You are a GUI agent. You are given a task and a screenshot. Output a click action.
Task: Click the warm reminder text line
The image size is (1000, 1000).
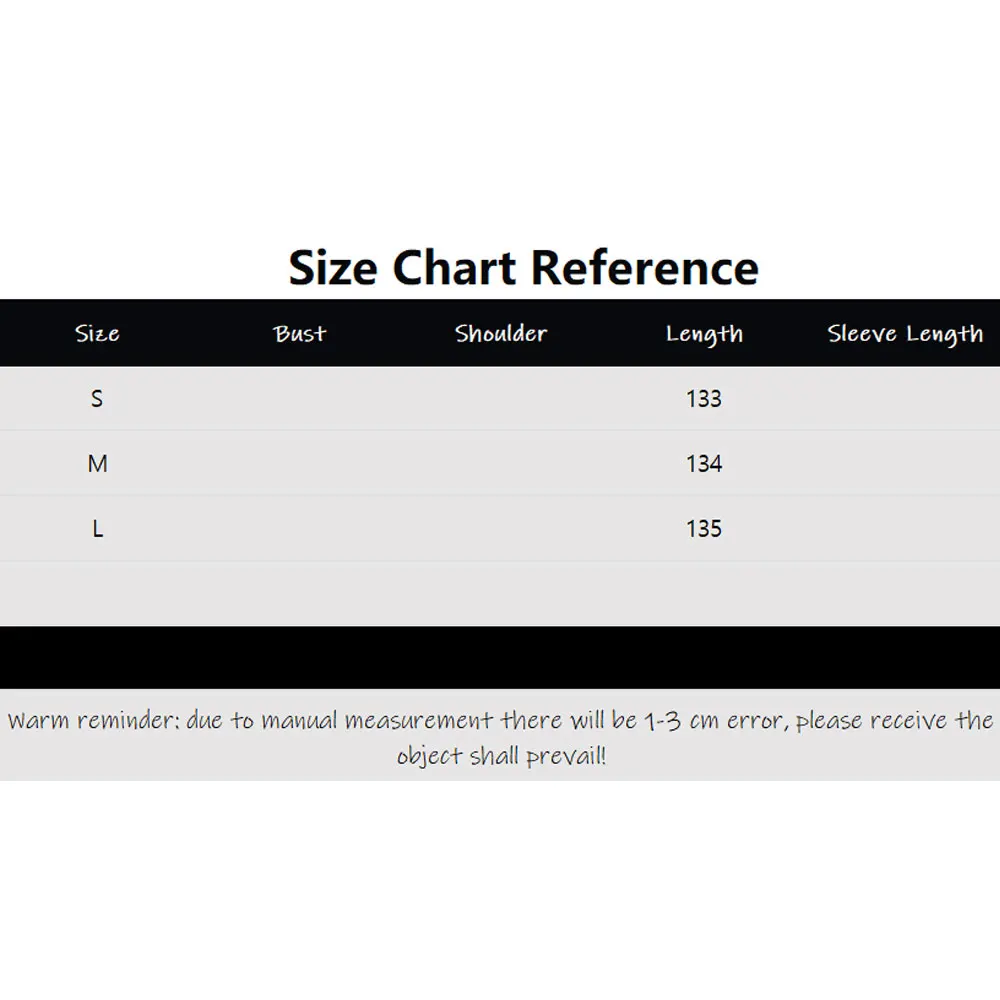(500, 720)
